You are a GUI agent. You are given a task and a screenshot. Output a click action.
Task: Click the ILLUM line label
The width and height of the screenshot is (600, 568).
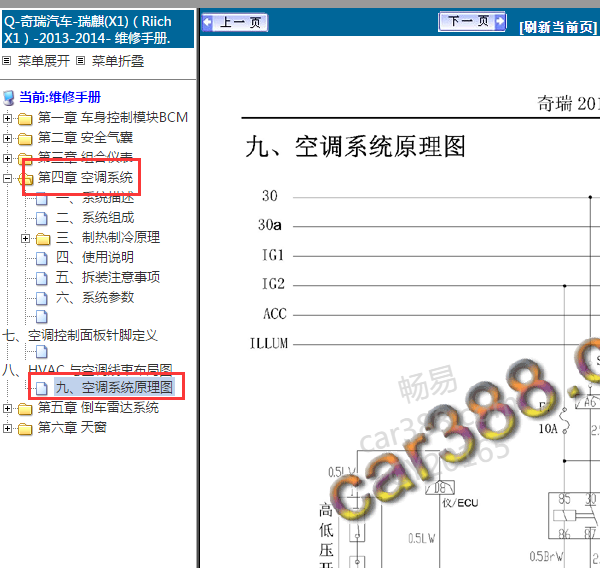tap(269, 343)
